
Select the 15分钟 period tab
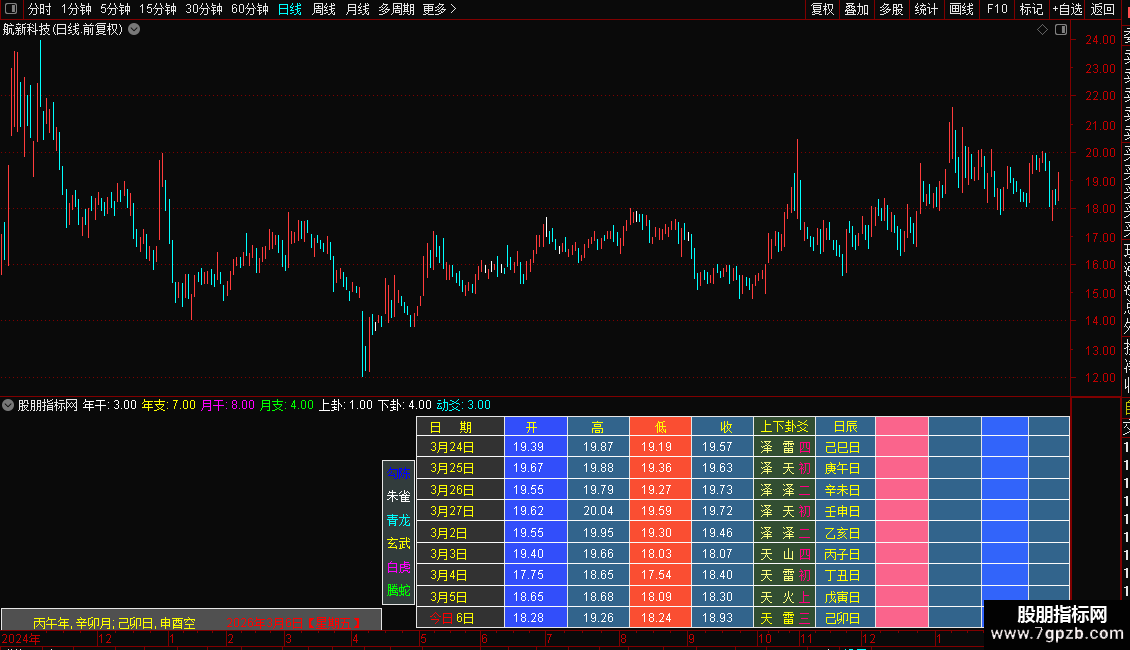158,9
